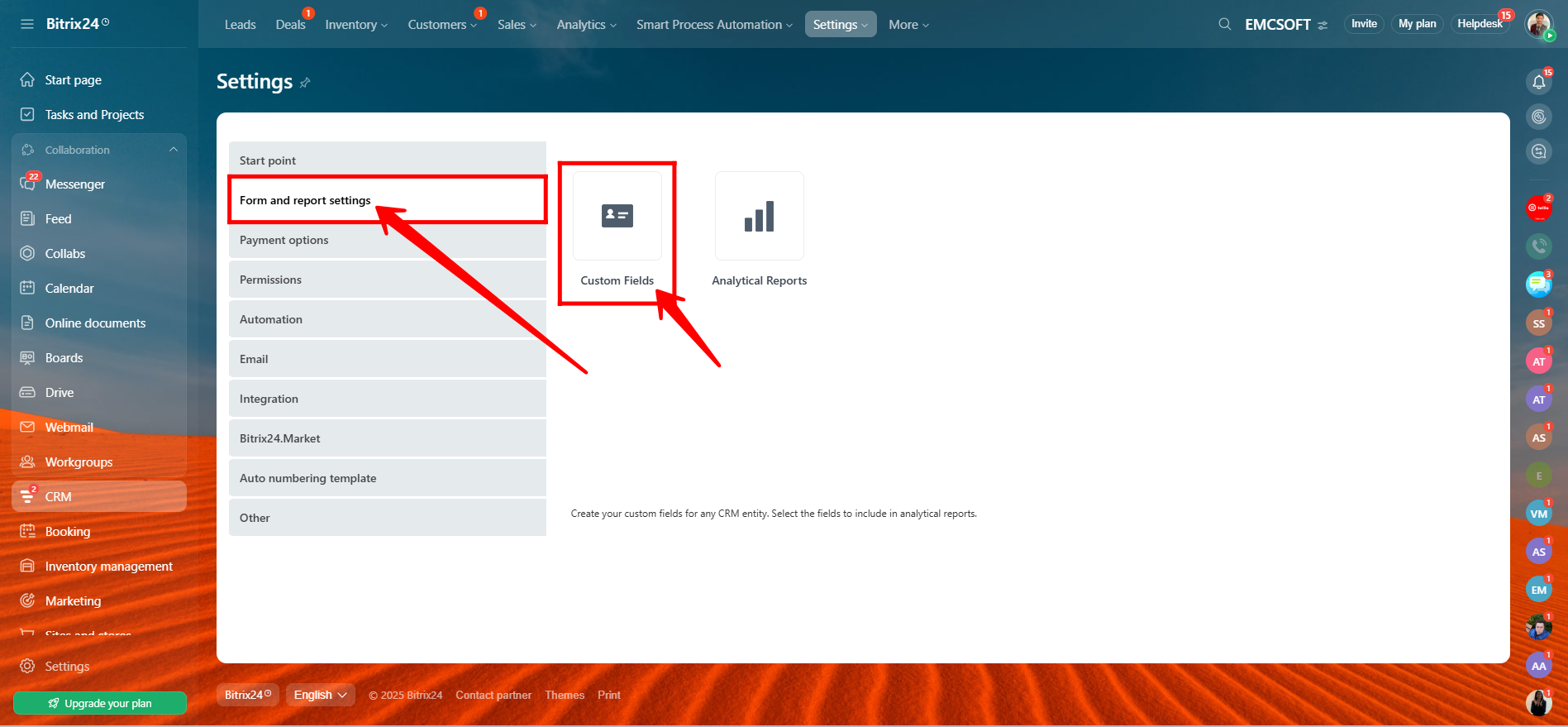The width and height of the screenshot is (1568, 727).
Task: Click the Boards icon in sidebar
Action: point(27,357)
